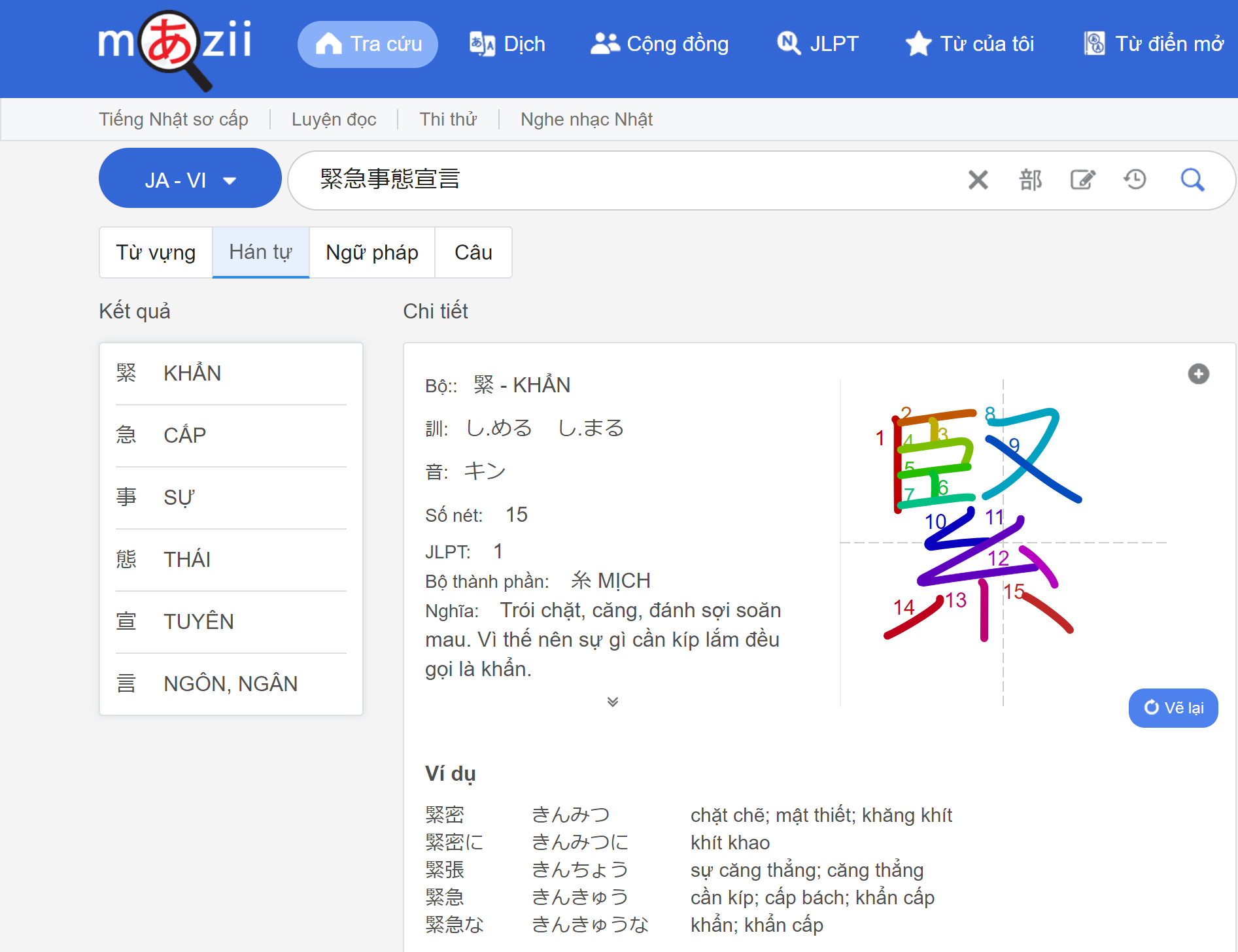
Task: Select 急 CẤP result
Action: click(231, 435)
